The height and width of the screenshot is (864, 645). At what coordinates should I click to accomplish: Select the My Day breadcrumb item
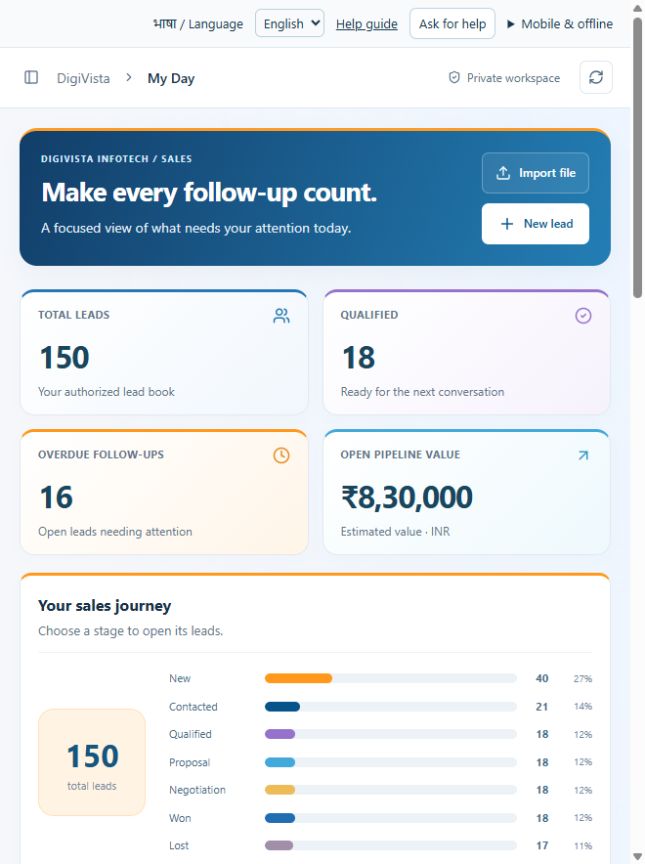[171, 78]
